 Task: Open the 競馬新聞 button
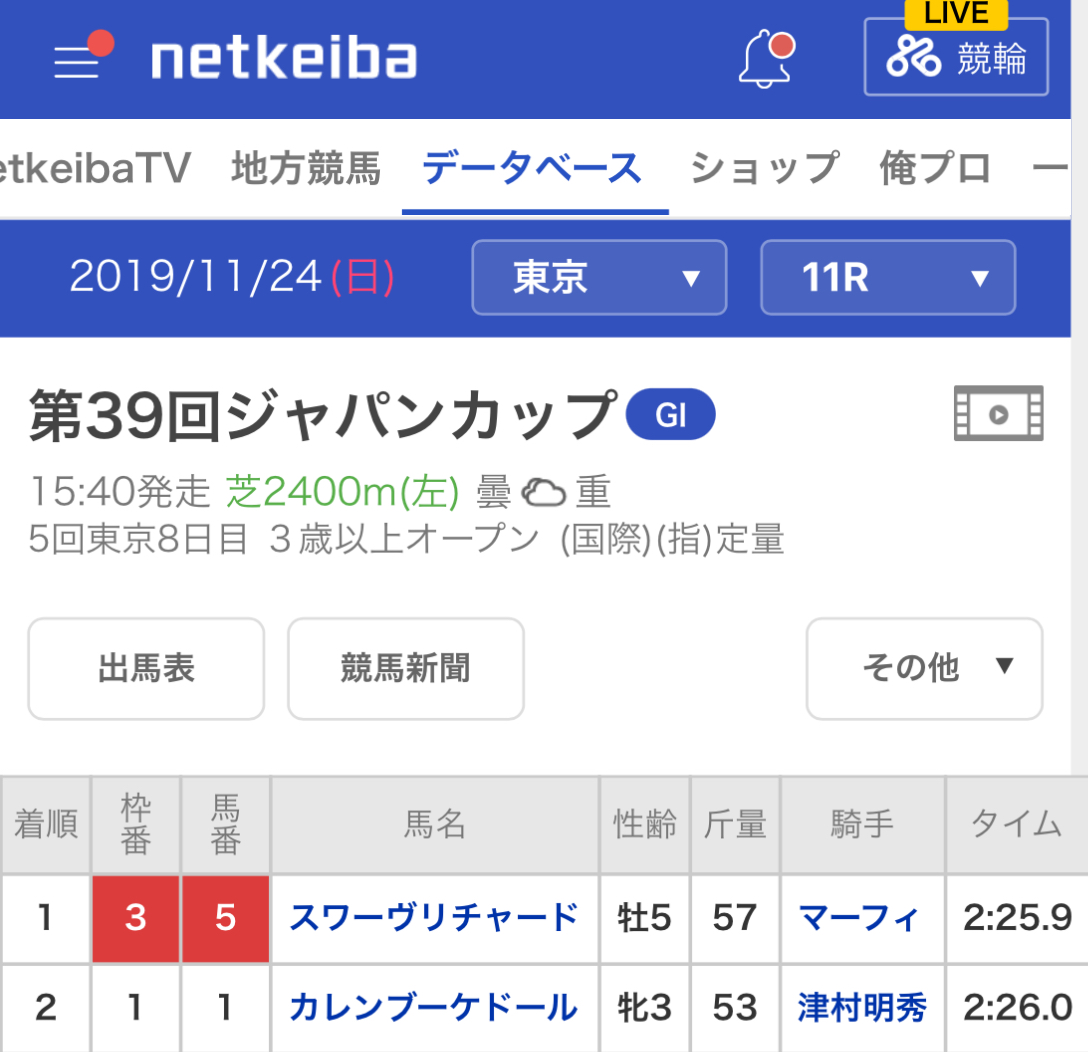pyautogui.click(x=406, y=668)
